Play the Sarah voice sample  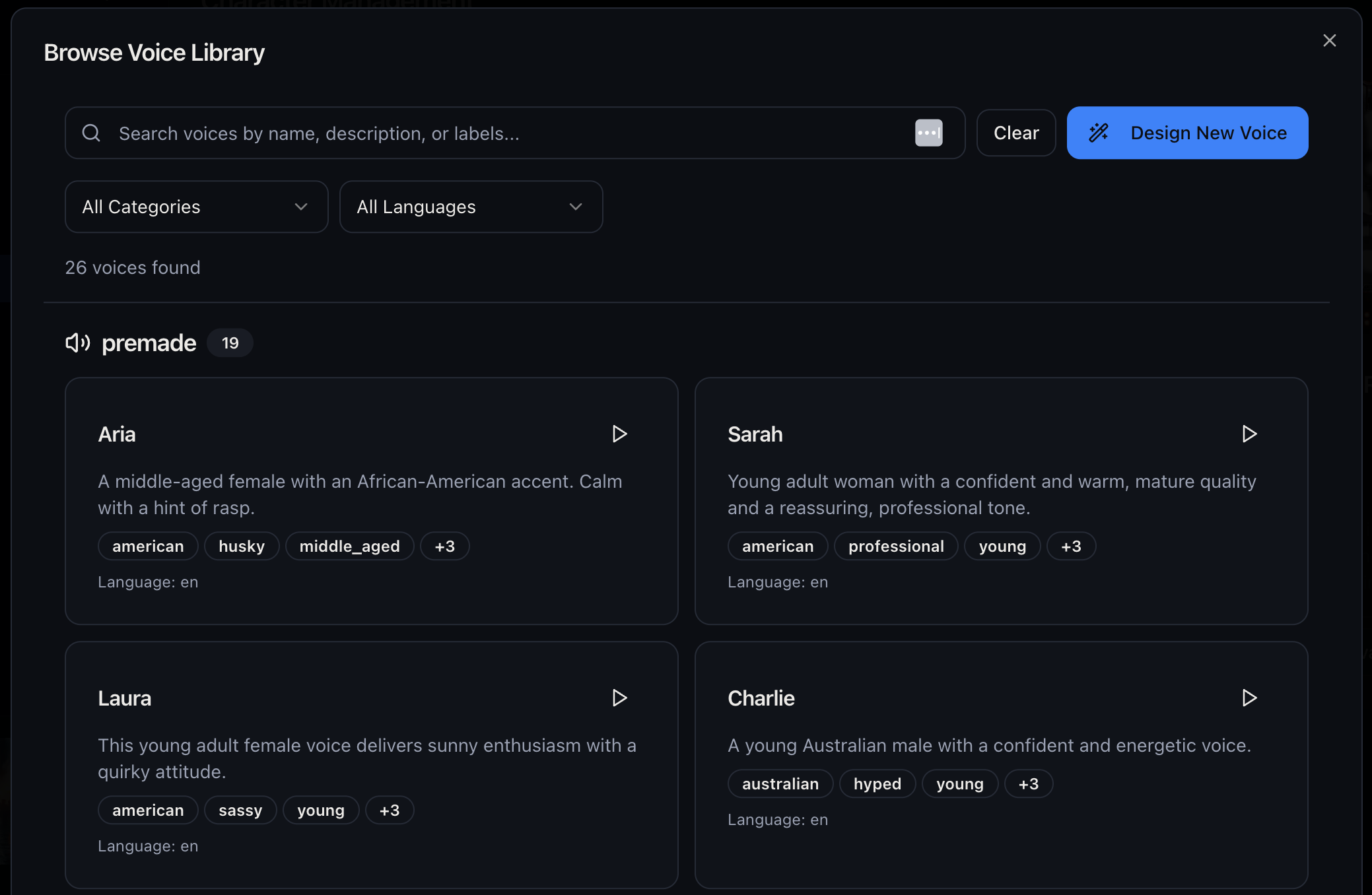coord(1249,434)
